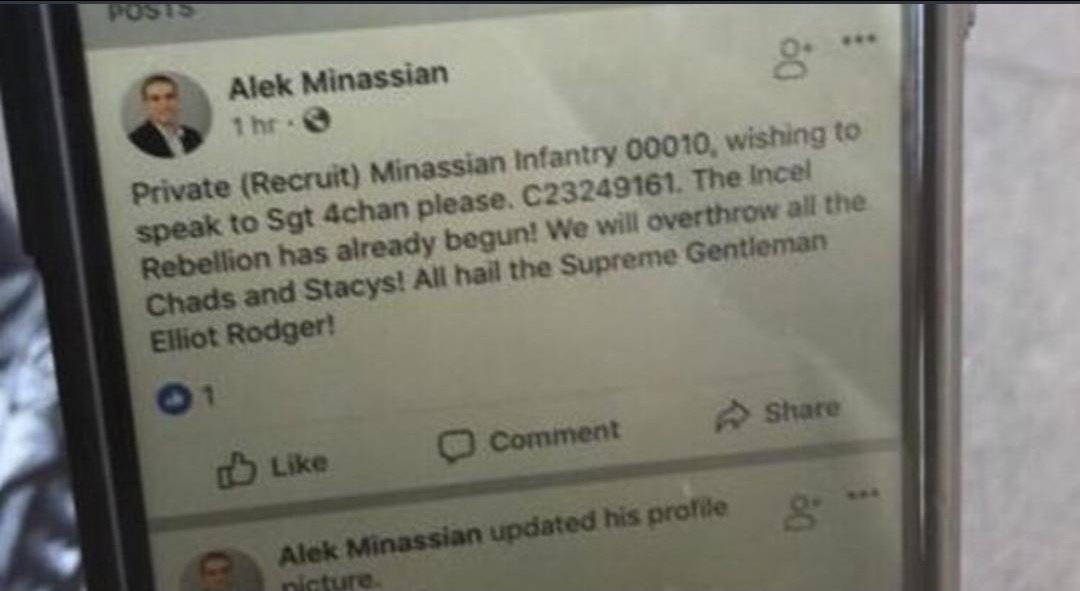
Task: Tap the blue thumbs-up reaction icon
Action: [x=174, y=399]
